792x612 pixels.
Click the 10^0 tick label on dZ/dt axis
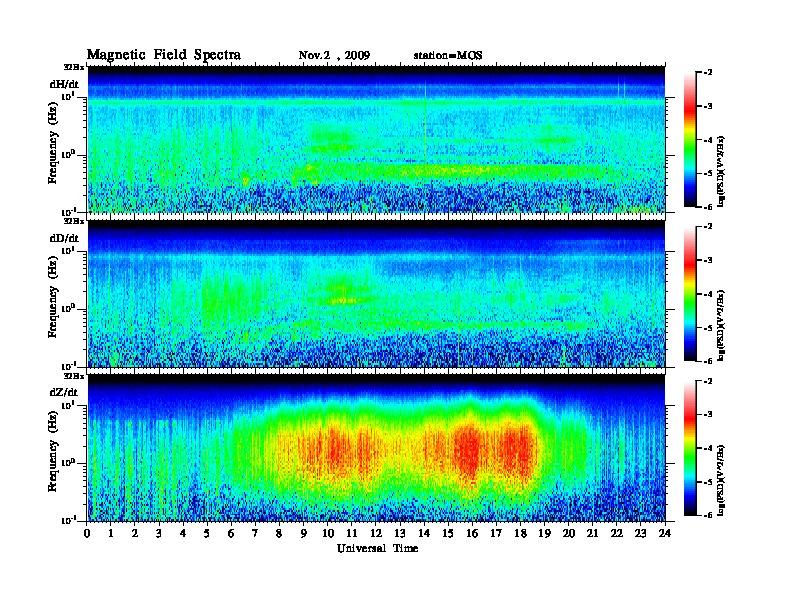point(68,463)
